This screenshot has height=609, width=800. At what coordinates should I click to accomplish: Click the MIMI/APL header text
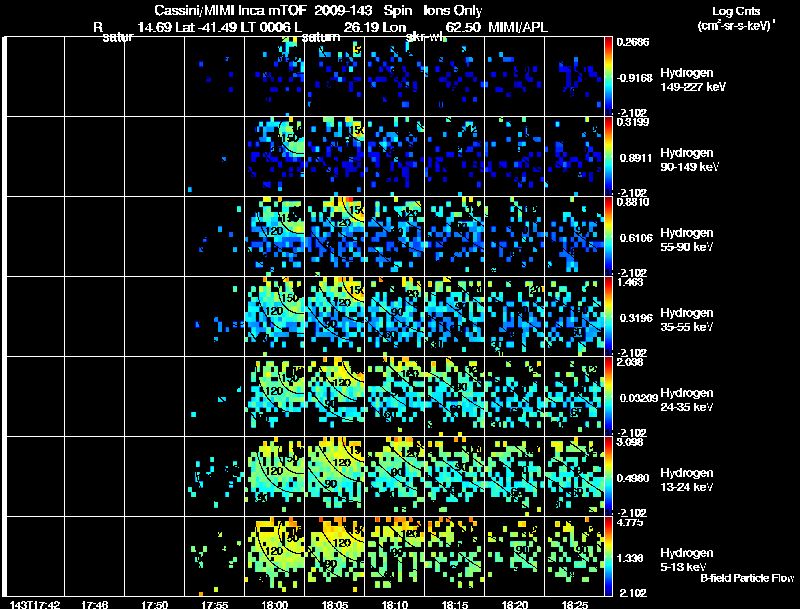pyautogui.click(x=518, y=27)
